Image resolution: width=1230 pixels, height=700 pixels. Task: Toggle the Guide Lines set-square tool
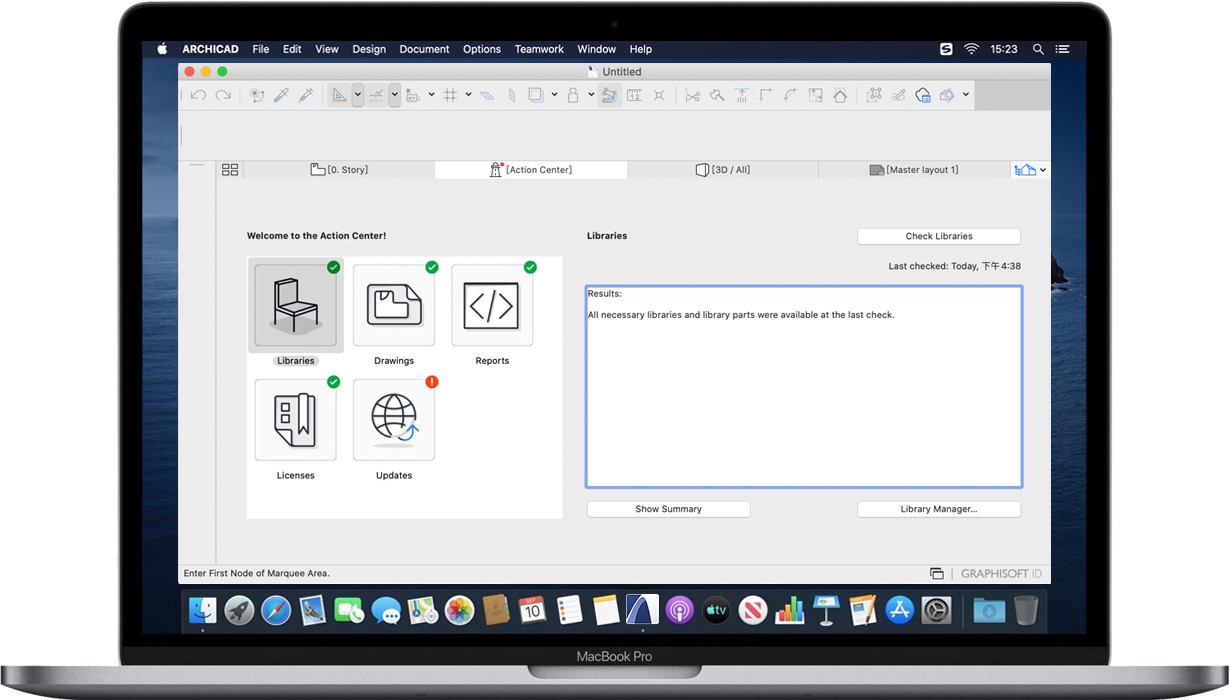338,94
